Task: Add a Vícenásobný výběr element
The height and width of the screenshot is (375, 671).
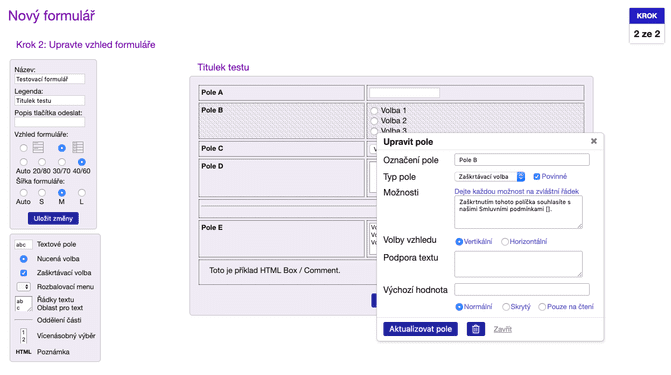Action: pos(66,336)
